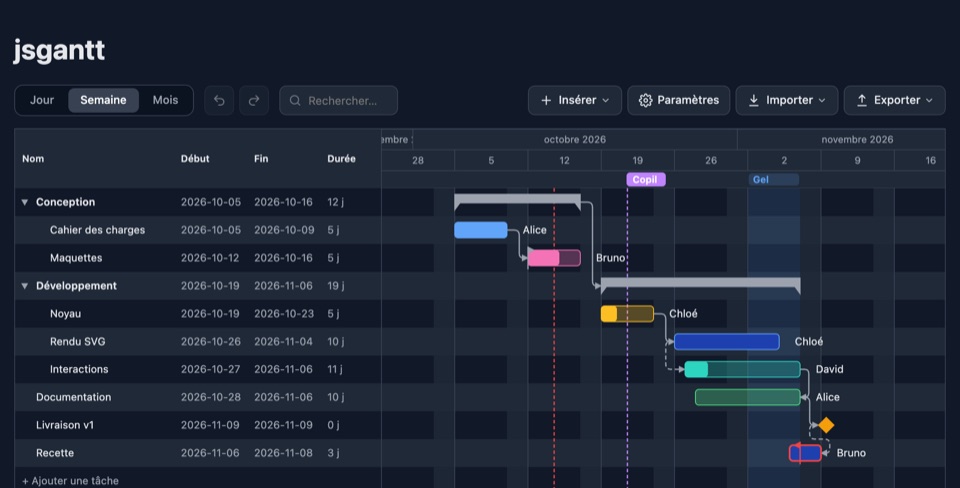
Task: Click the magnifier icon in search box
Action: [x=295, y=100]
